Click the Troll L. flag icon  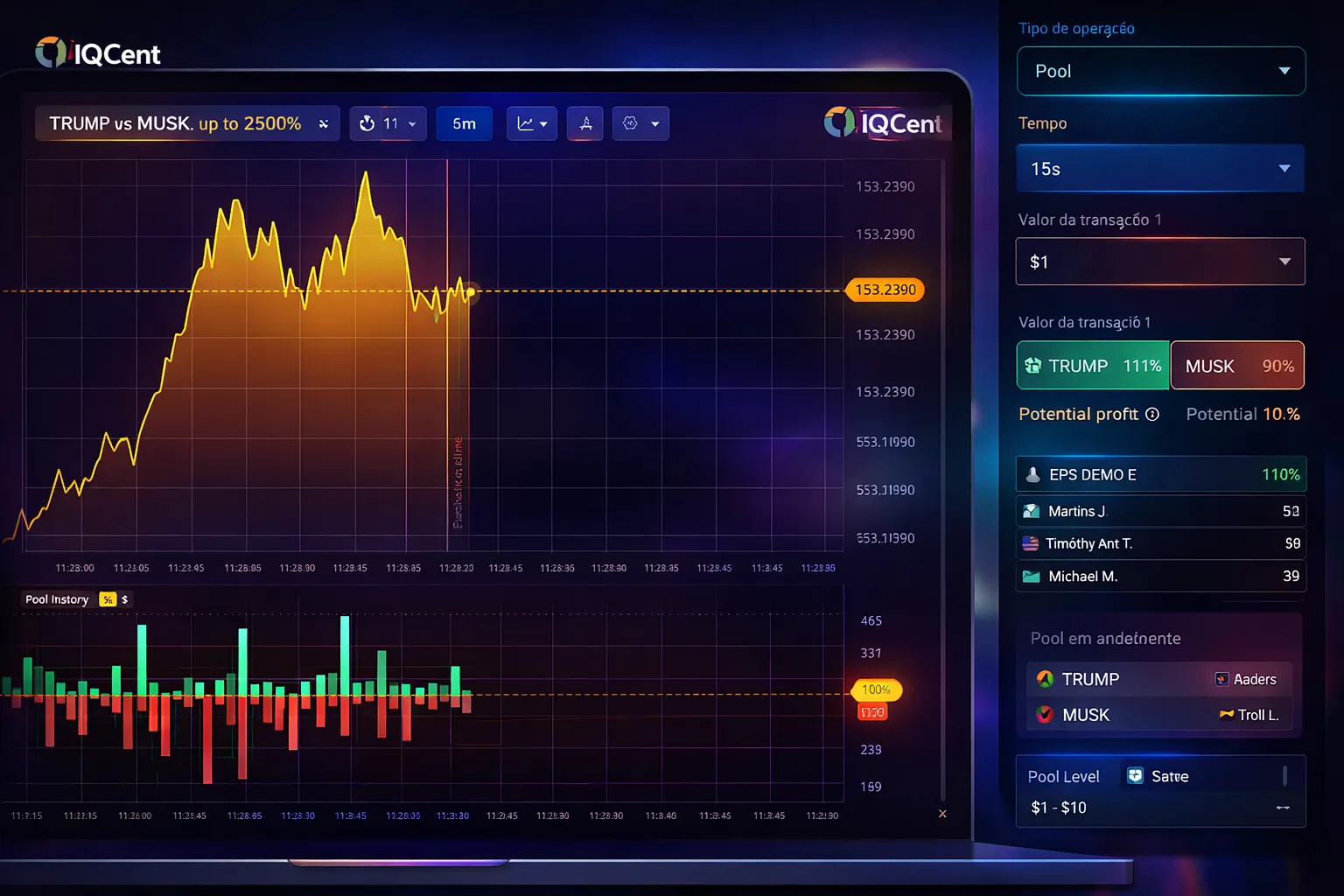click(1227, 715)
